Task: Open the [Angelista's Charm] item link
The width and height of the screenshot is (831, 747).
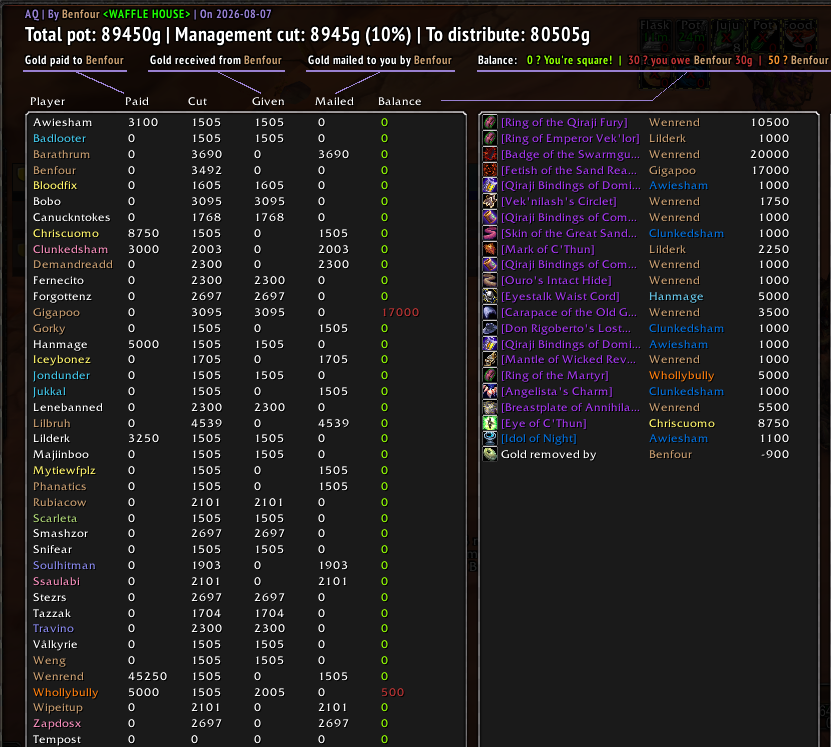Action: pyautogui.click(x=556, y=392)
